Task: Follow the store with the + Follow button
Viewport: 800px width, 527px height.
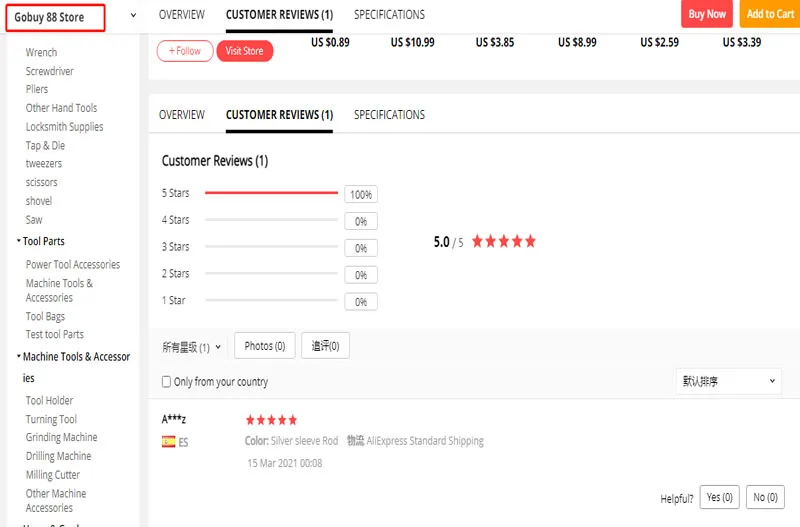Action: click(x=185, y=51)
